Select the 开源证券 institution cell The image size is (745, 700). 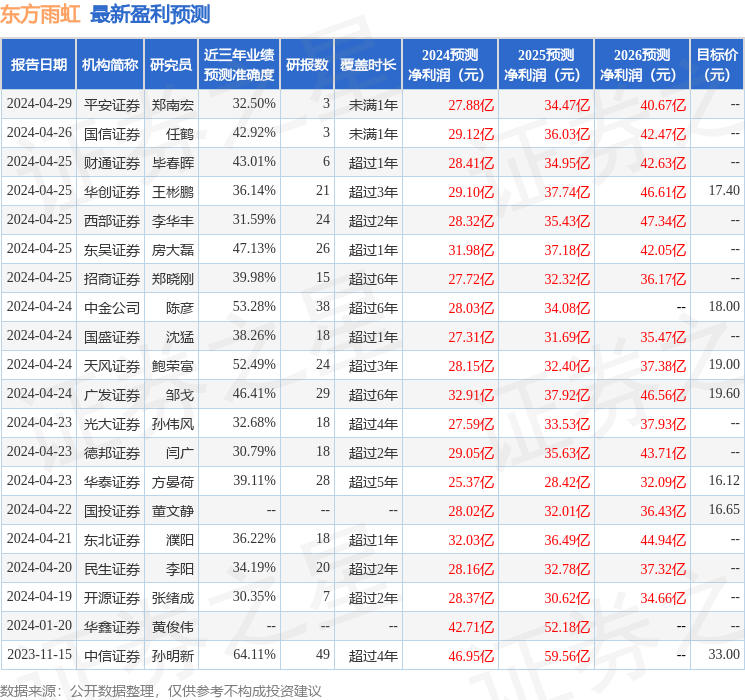coord(112,597)
